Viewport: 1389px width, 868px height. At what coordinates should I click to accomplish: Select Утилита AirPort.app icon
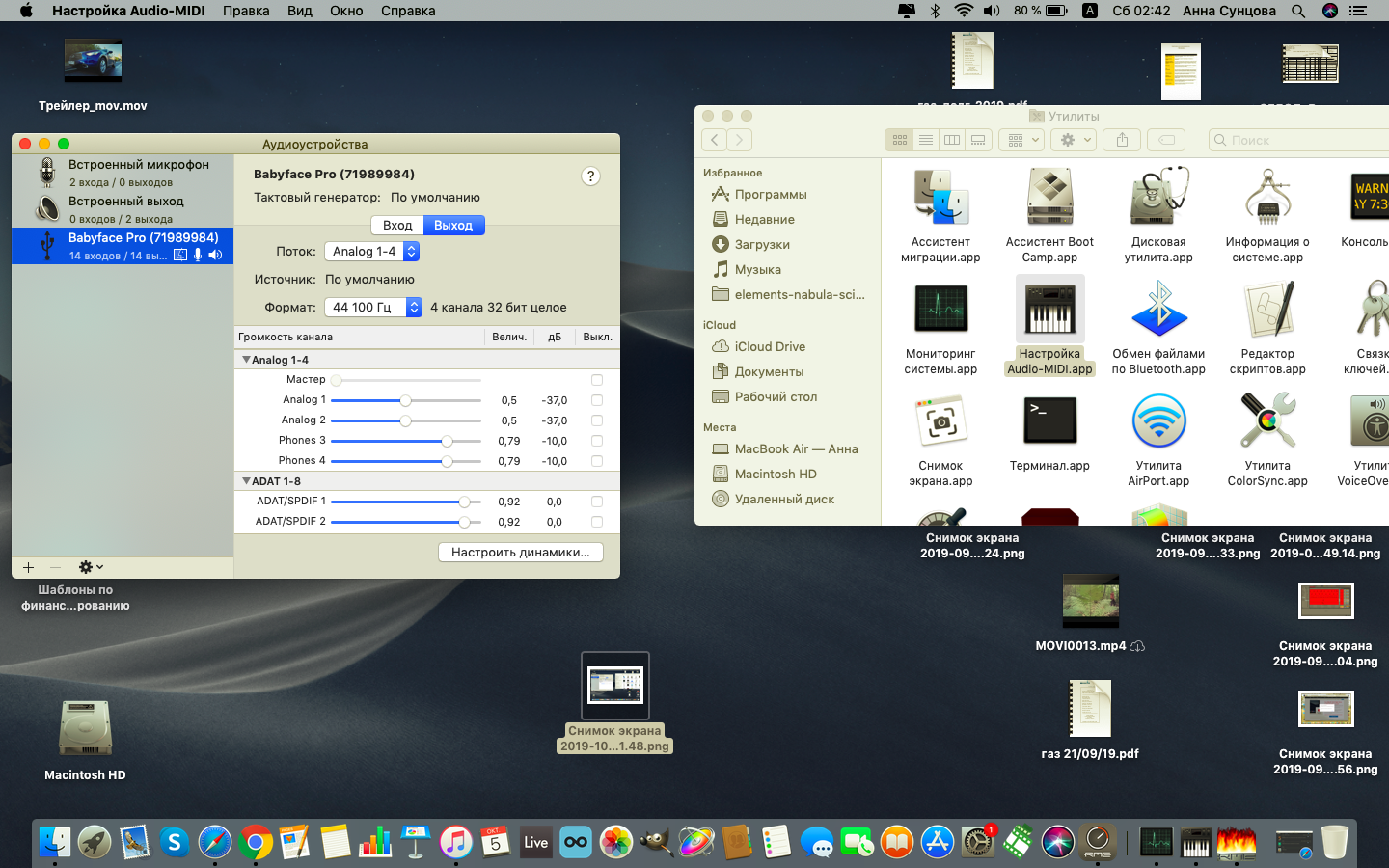coord(1158,422)
